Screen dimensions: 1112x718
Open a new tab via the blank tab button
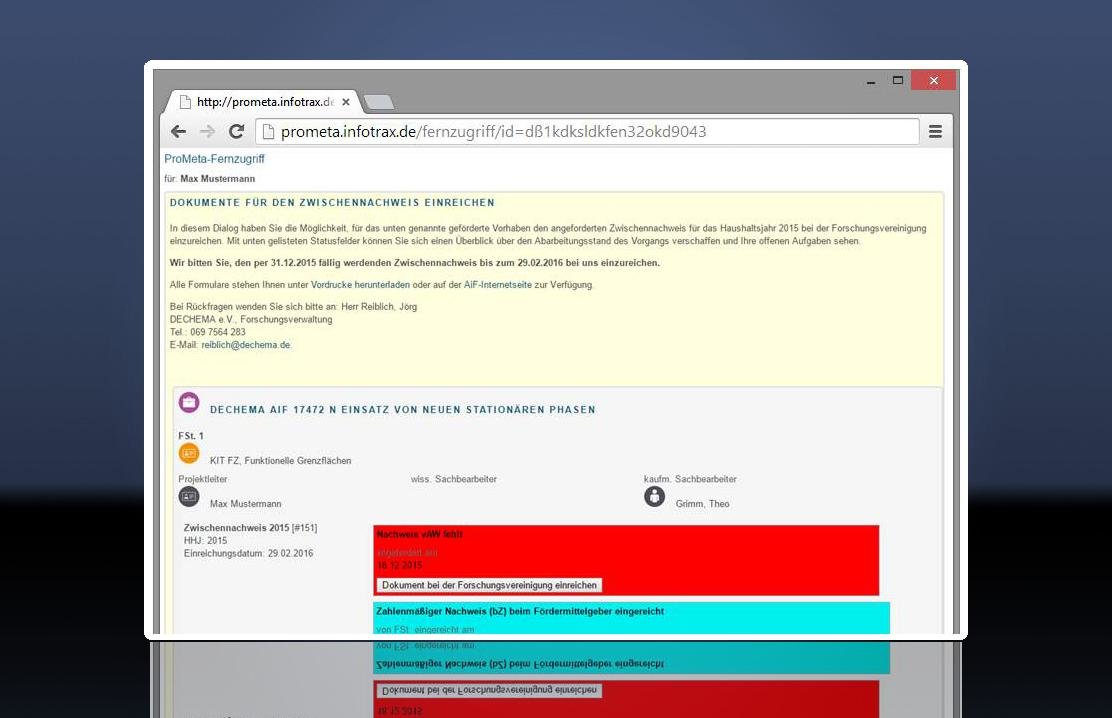(379, 102)
